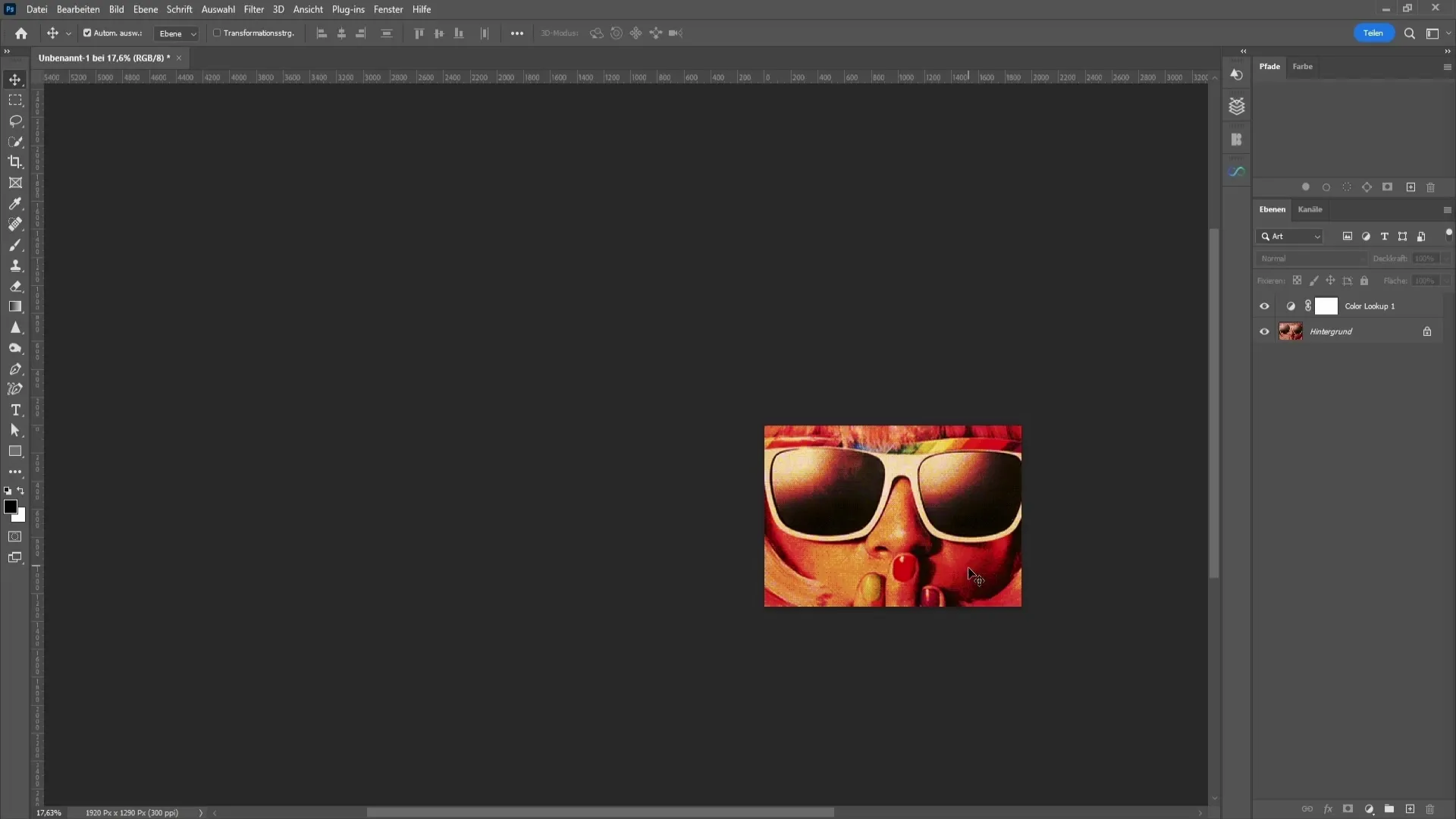Click the Home icon in options bar
This screenshot has width=1456, height=819.
click(x=21, y=33)
